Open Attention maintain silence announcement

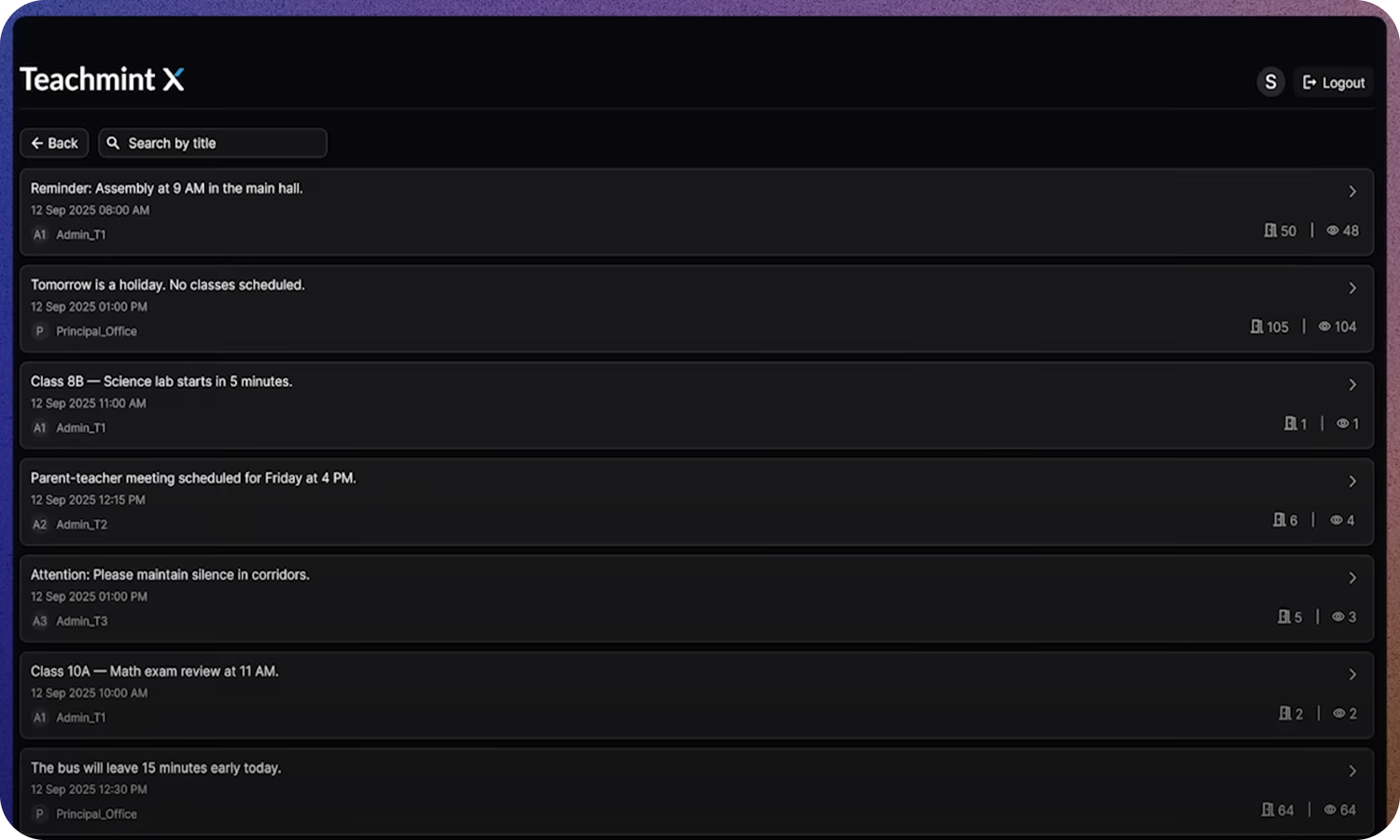point(696,598)
